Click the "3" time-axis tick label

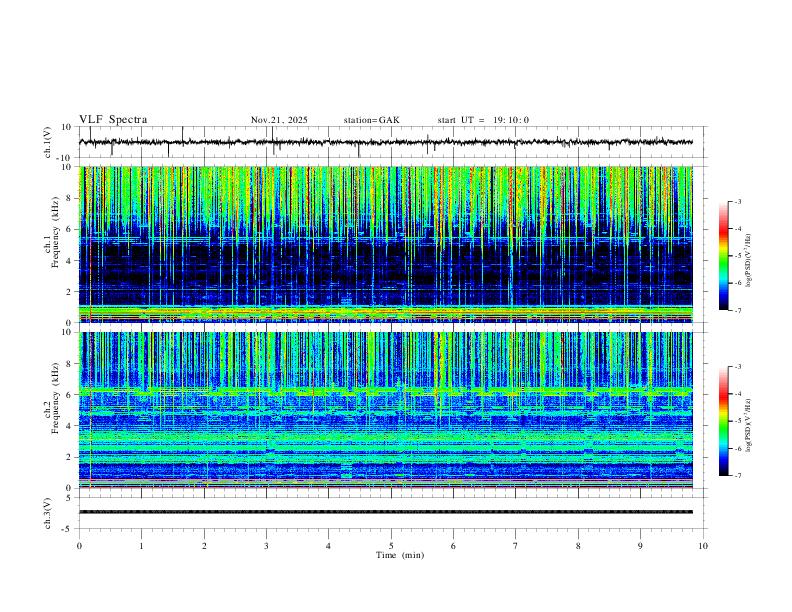click(266, 546)
